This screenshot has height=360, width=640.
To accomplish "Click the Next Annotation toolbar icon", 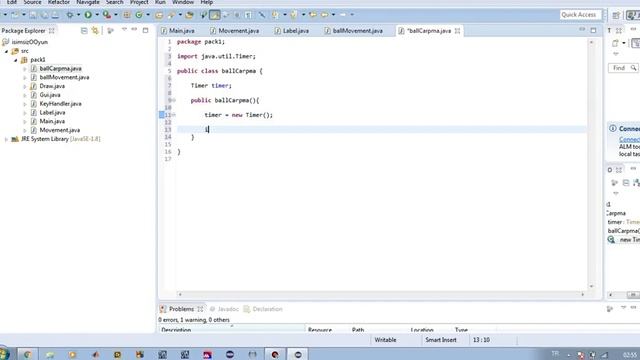I will [276, 15].
